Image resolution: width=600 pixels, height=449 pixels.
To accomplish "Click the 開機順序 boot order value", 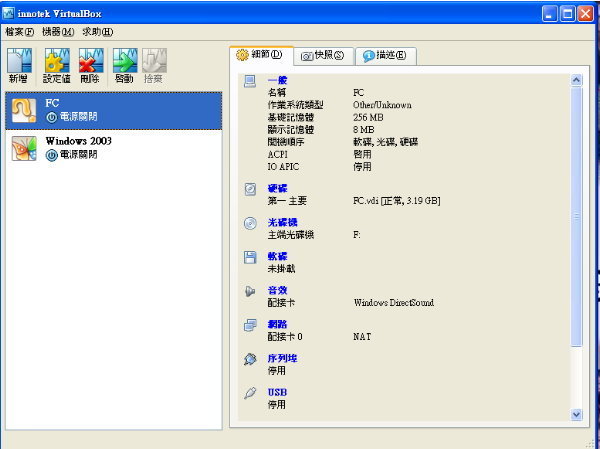I will pos(385,142).
